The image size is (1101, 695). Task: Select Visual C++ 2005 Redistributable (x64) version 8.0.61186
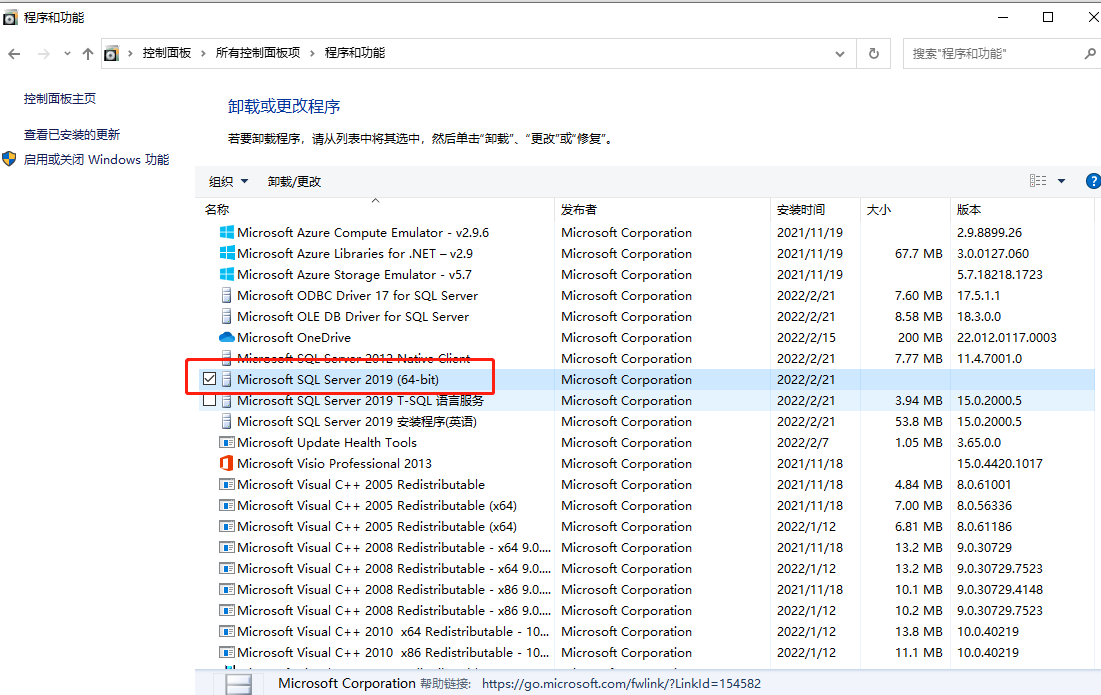tap(377, 527)
